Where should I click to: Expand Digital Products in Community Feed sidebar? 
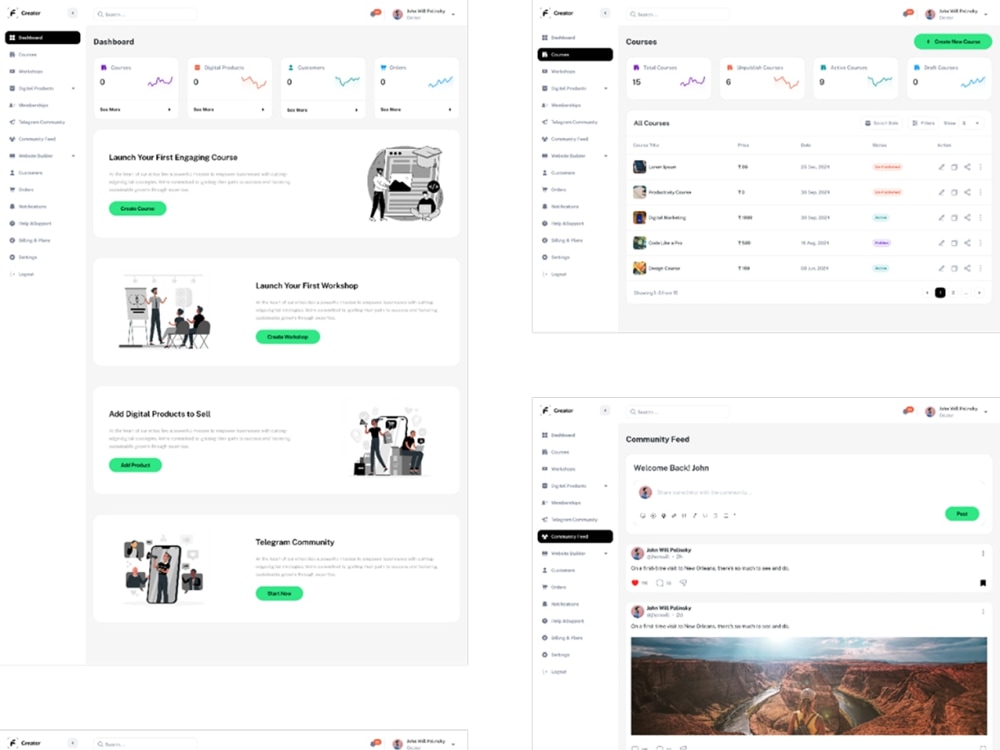coord(606,486)
